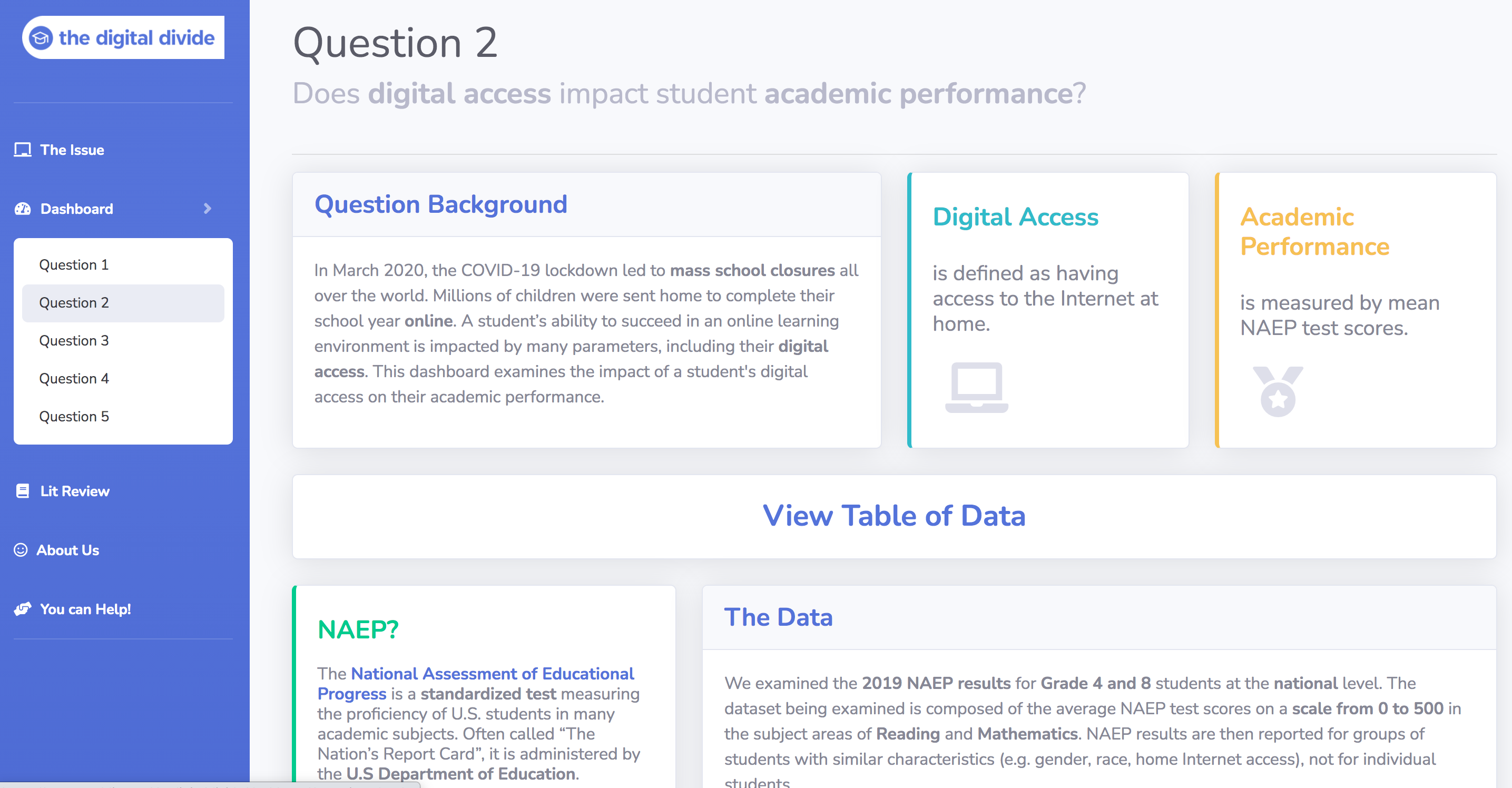1512x788 pixels.
Task: Select the highlighted Question 2 item
Action: pyautogui.click(x=123, y=303)
